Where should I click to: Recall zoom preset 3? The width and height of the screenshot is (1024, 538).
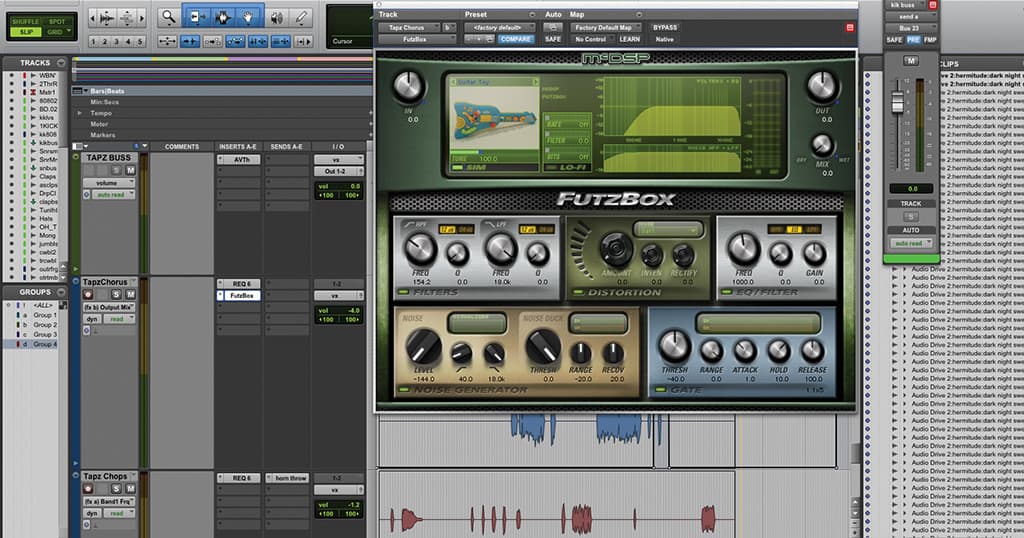coord(116,41)
